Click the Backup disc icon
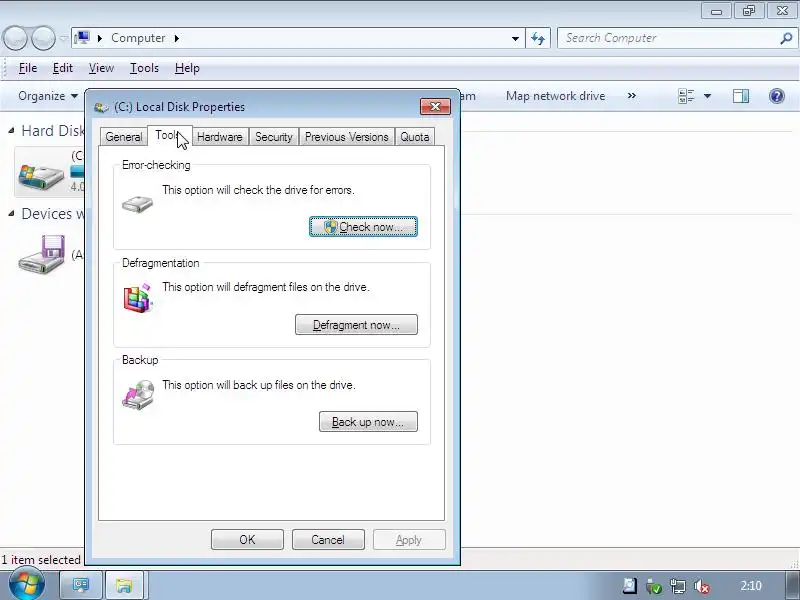 pyautogui.click(x=138, y=394)
